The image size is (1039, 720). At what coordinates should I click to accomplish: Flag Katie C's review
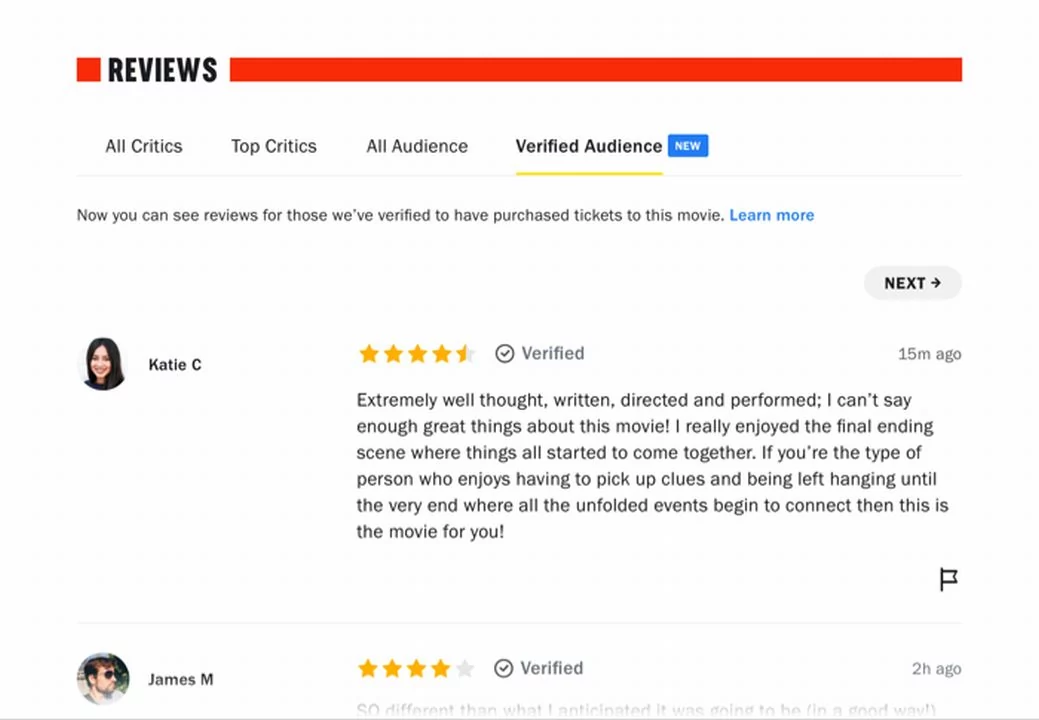pyautogui.click(x=948, y=580)
